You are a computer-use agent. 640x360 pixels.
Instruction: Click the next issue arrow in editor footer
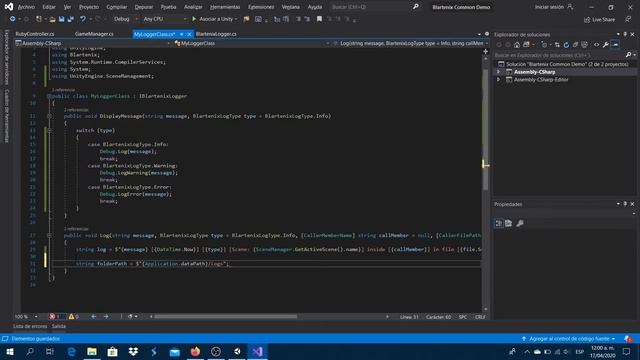click(106, 316)
